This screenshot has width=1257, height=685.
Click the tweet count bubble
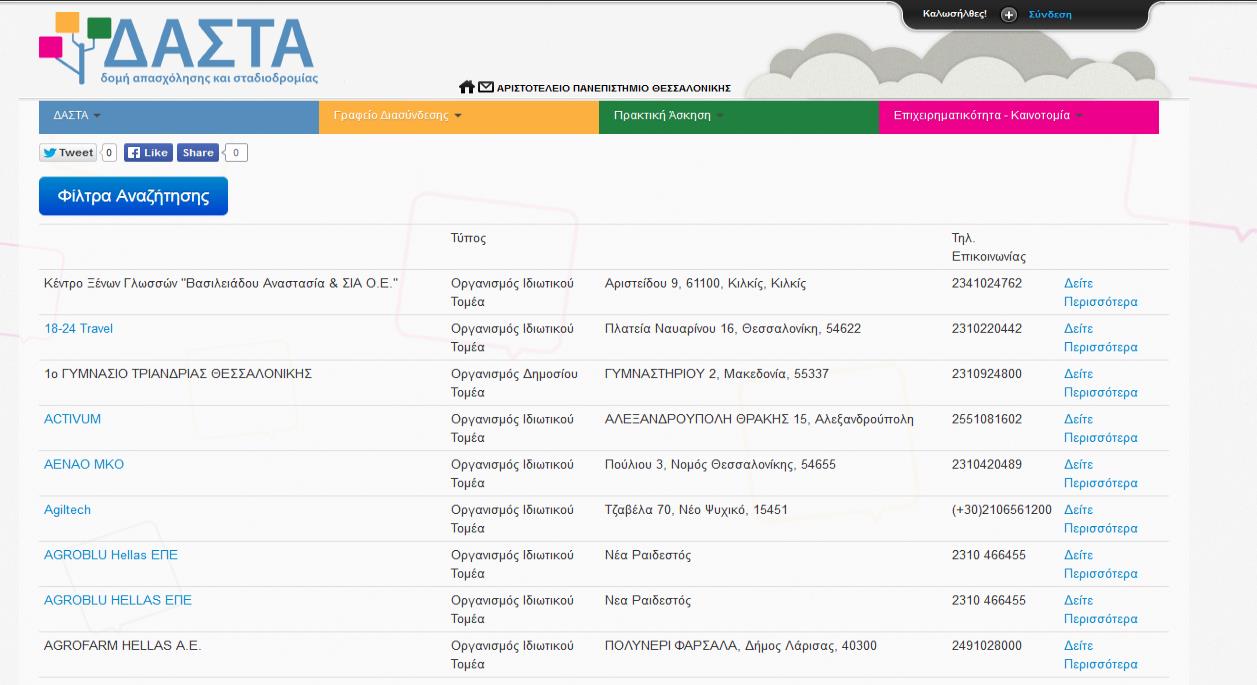[110, 153]
